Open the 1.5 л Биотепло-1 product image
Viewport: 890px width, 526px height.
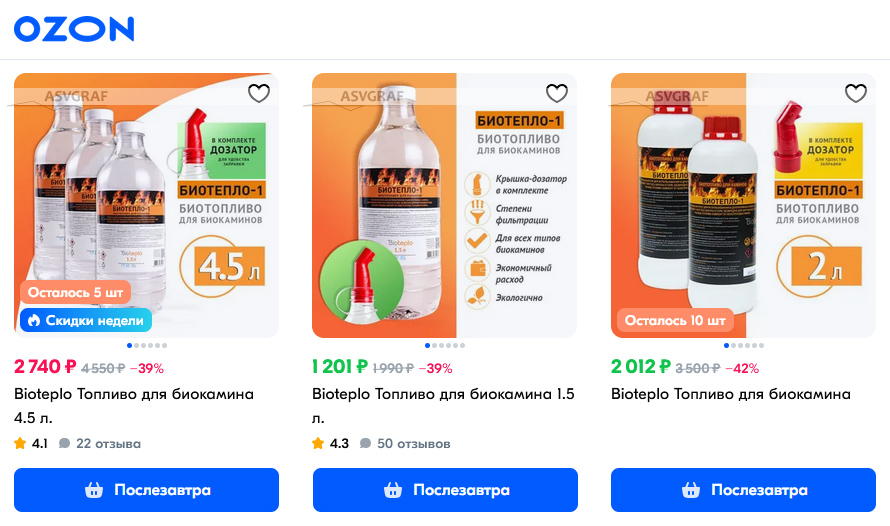coord(444,205)
